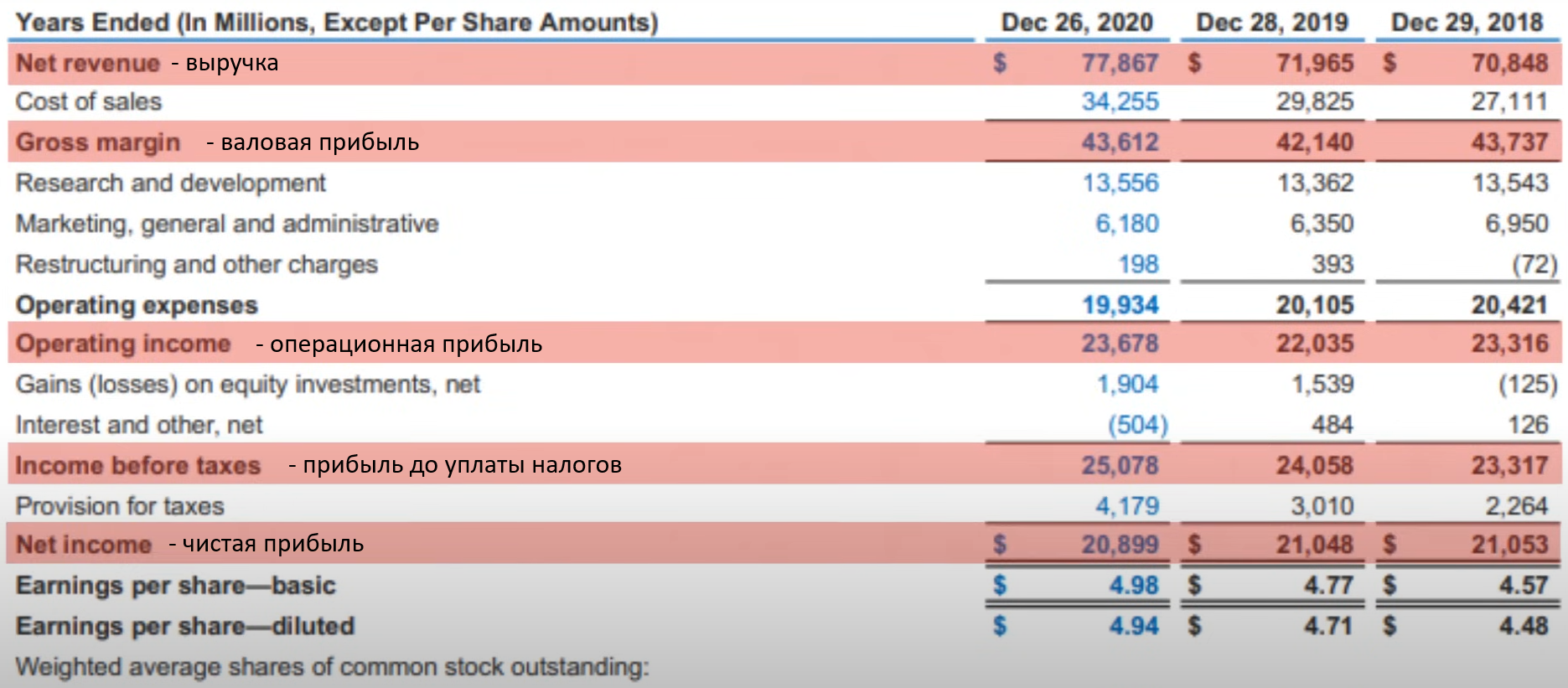Screen dimensions: 1568x688
Task: Select the Dec 29, 2018 column header
Action: (x=1467, y=22)
